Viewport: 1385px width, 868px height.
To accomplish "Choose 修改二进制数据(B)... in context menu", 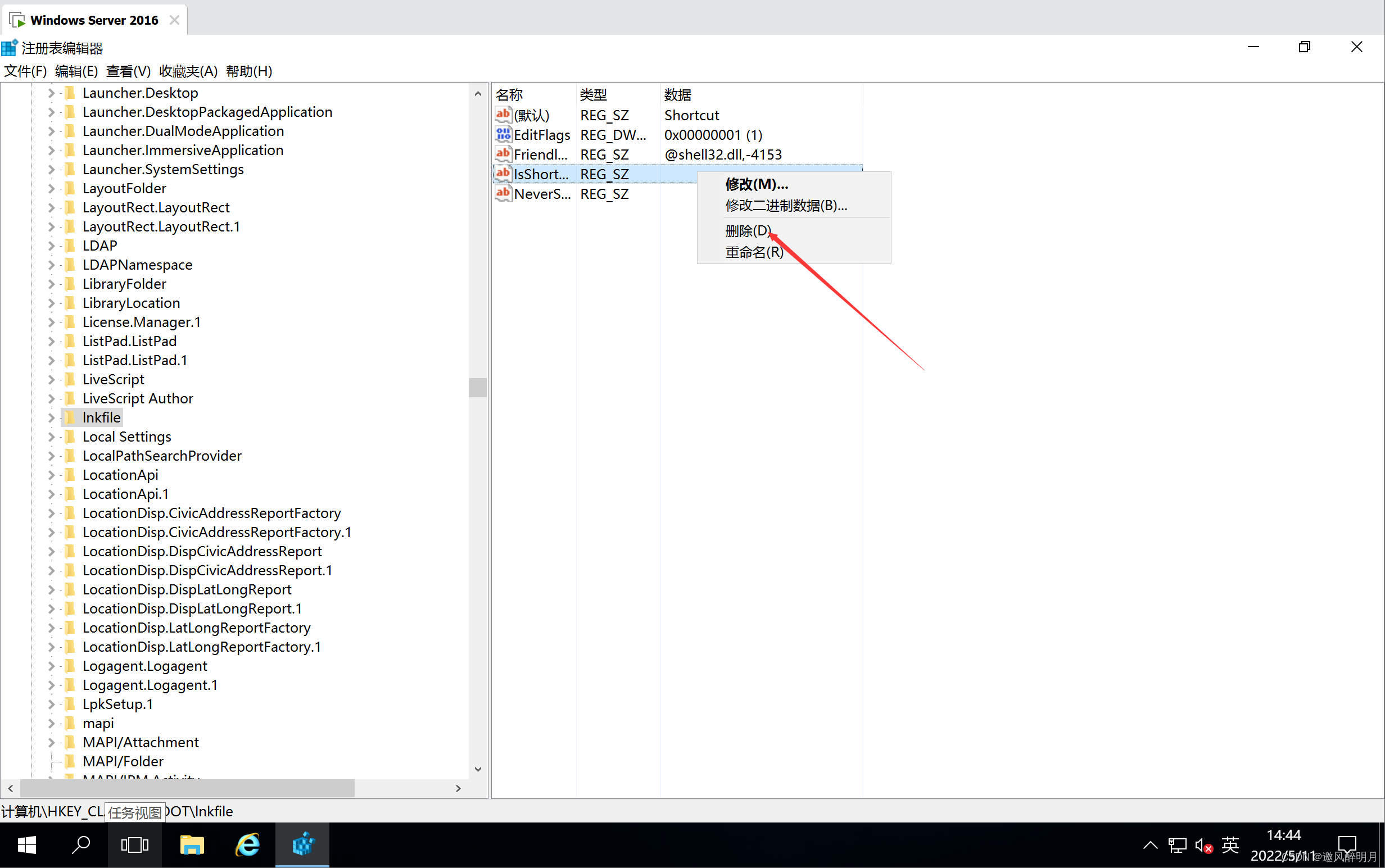I will tap(794, 205).
